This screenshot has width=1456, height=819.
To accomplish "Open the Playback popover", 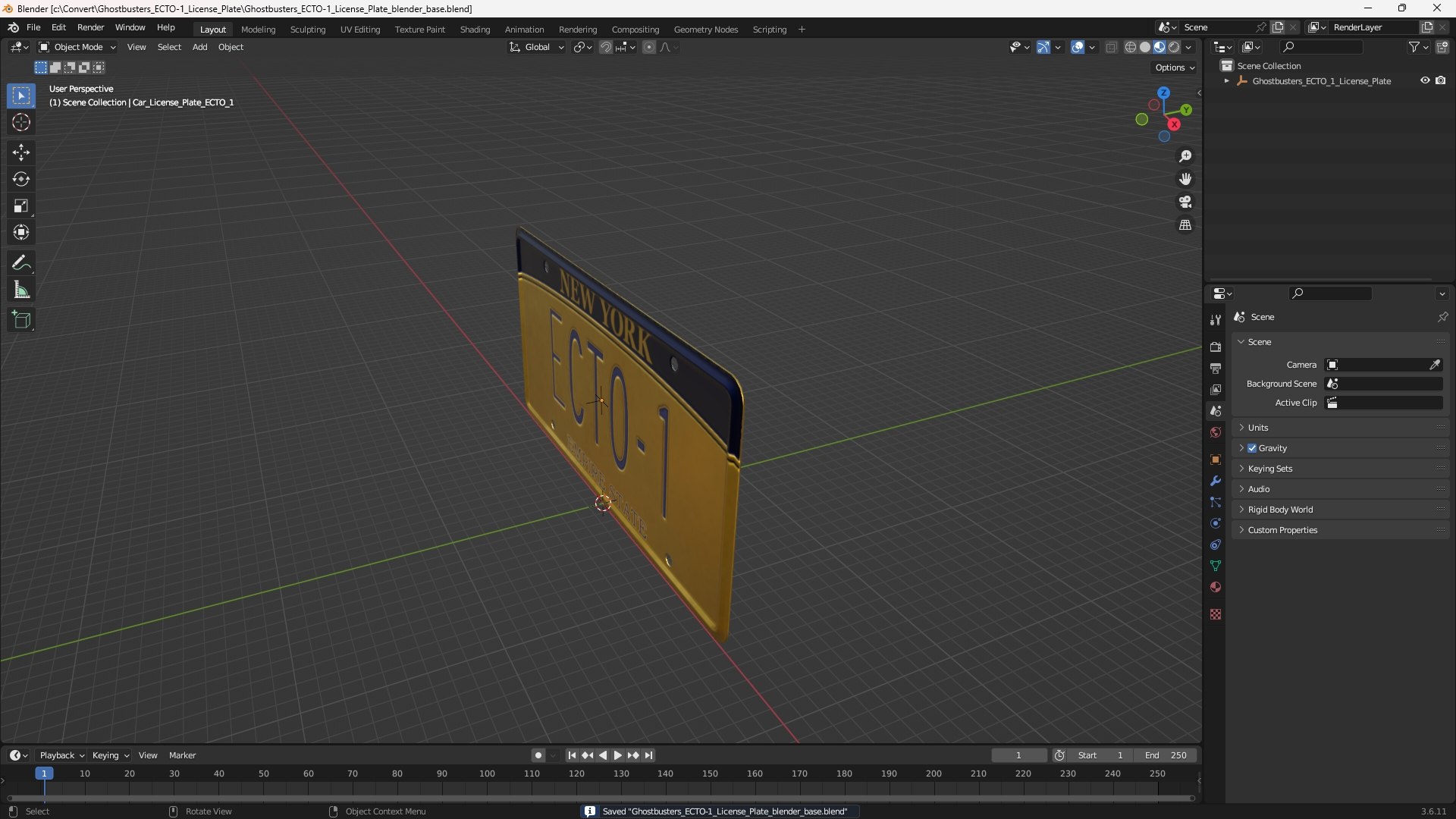I will pos(61,755).
